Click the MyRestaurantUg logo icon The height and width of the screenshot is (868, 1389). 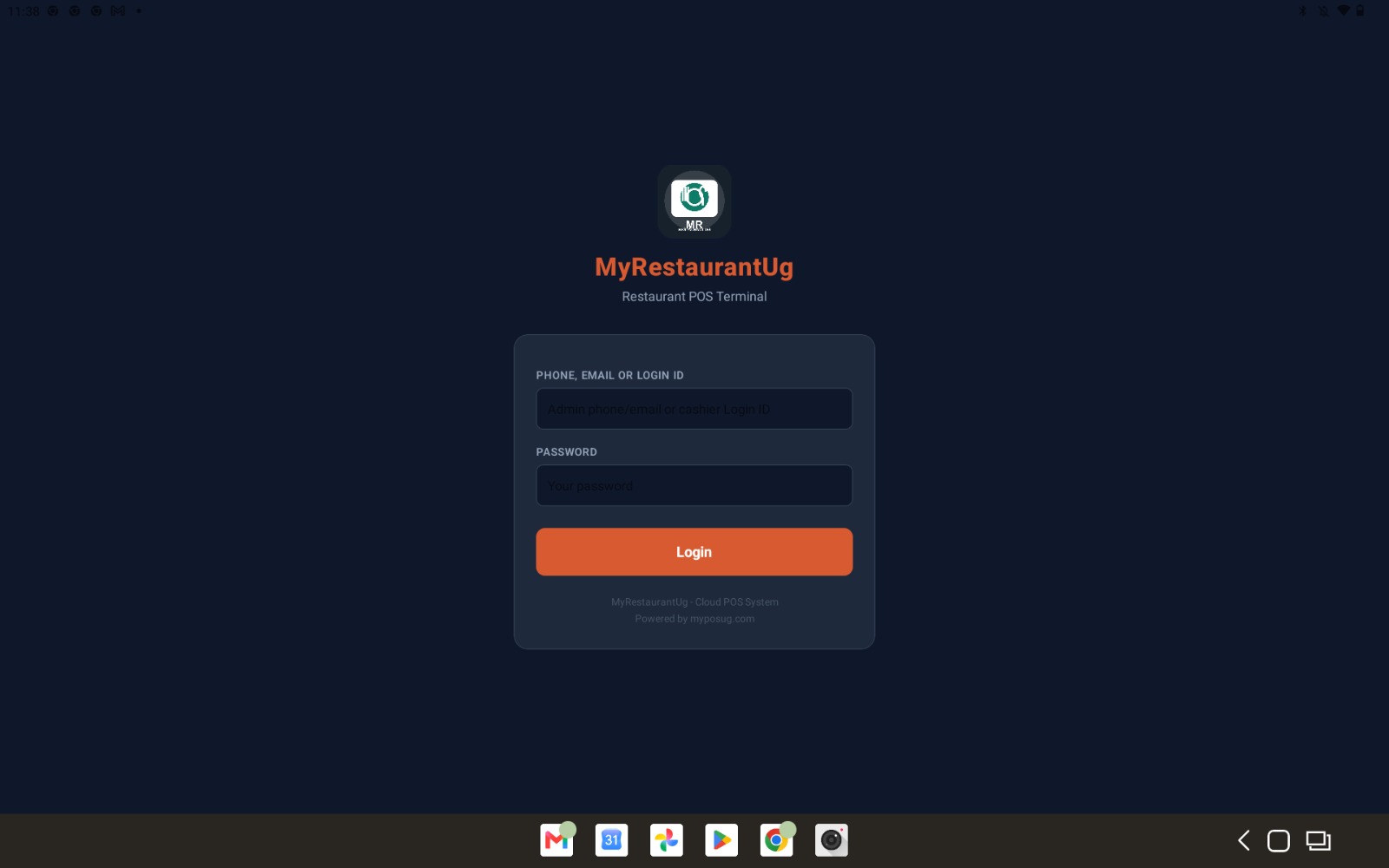(694, 201)
